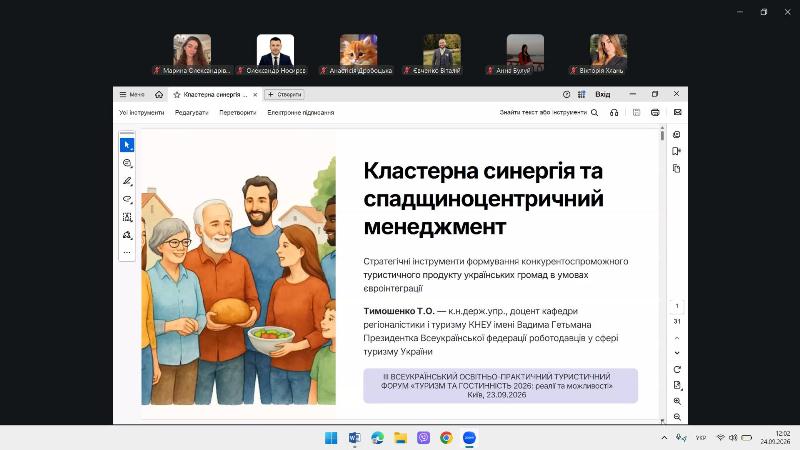Open Електронне підписання tab

pos(301,113)
